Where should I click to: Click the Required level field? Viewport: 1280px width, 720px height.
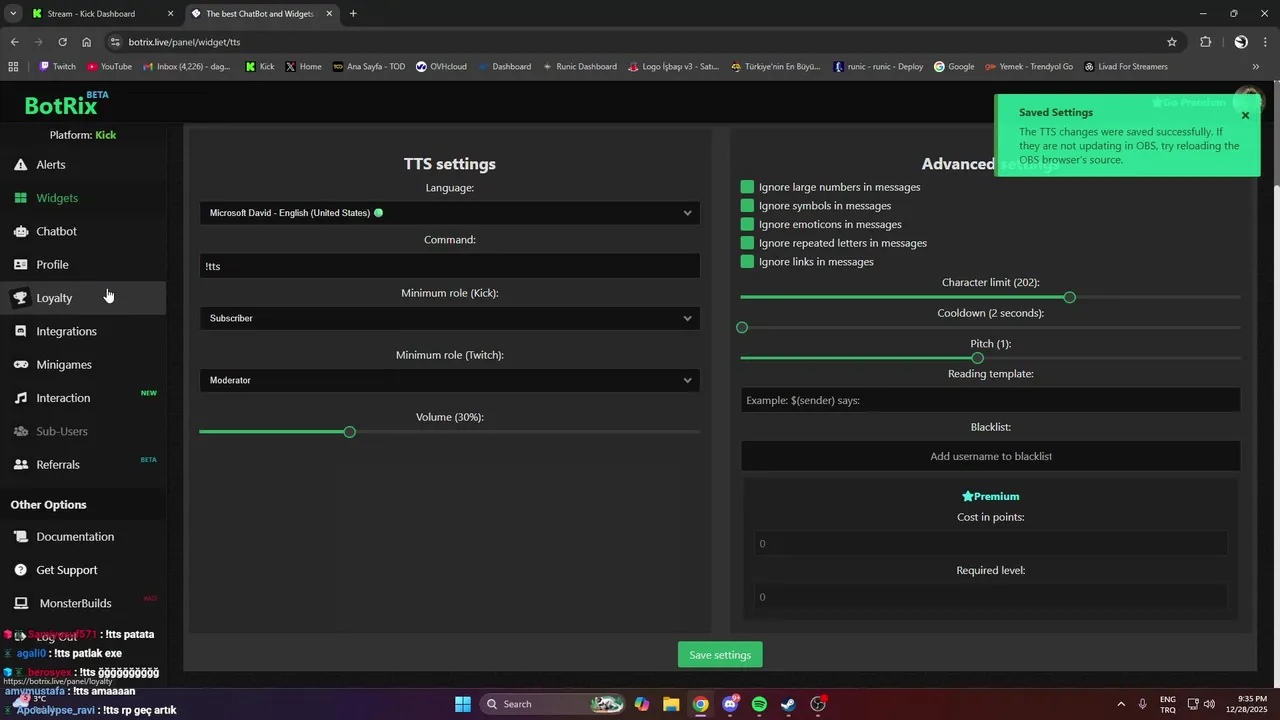990,597
